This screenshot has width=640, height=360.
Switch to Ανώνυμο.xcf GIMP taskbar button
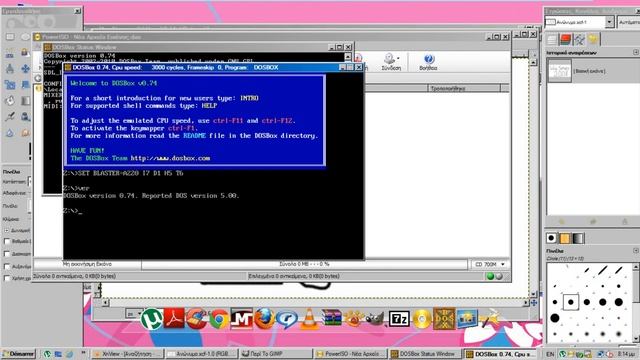click(x=202, y=354)
